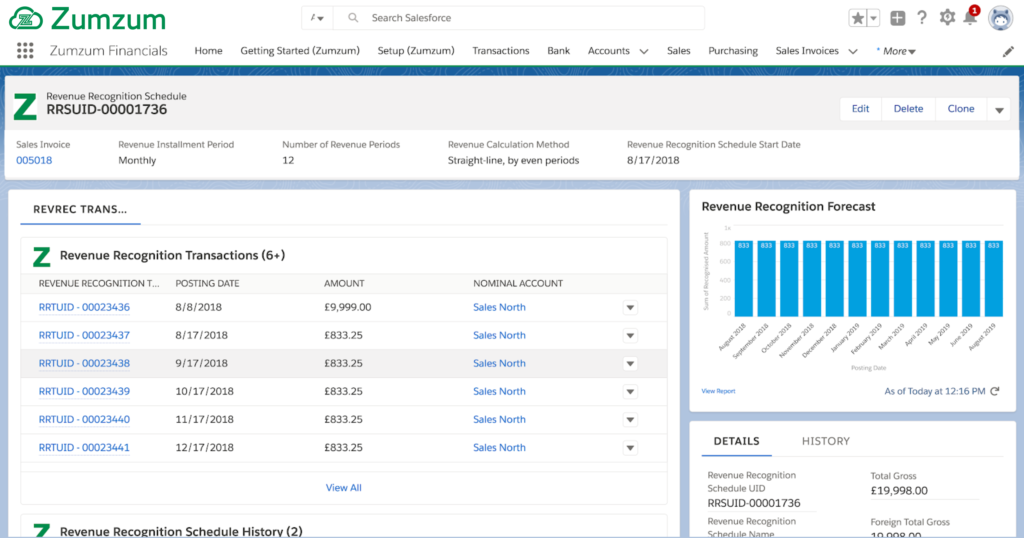
Task: Expand the favorites list arrow
Action: pyautogui.click(x=874, y=18)
